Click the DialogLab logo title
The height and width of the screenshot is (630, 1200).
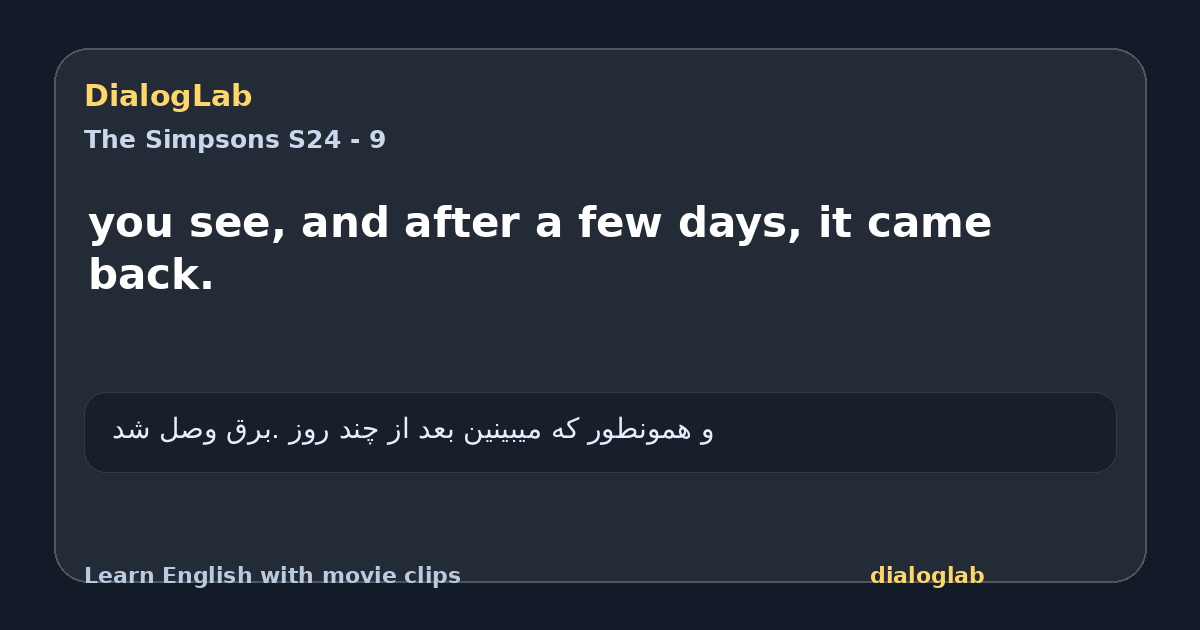[168, 96]
